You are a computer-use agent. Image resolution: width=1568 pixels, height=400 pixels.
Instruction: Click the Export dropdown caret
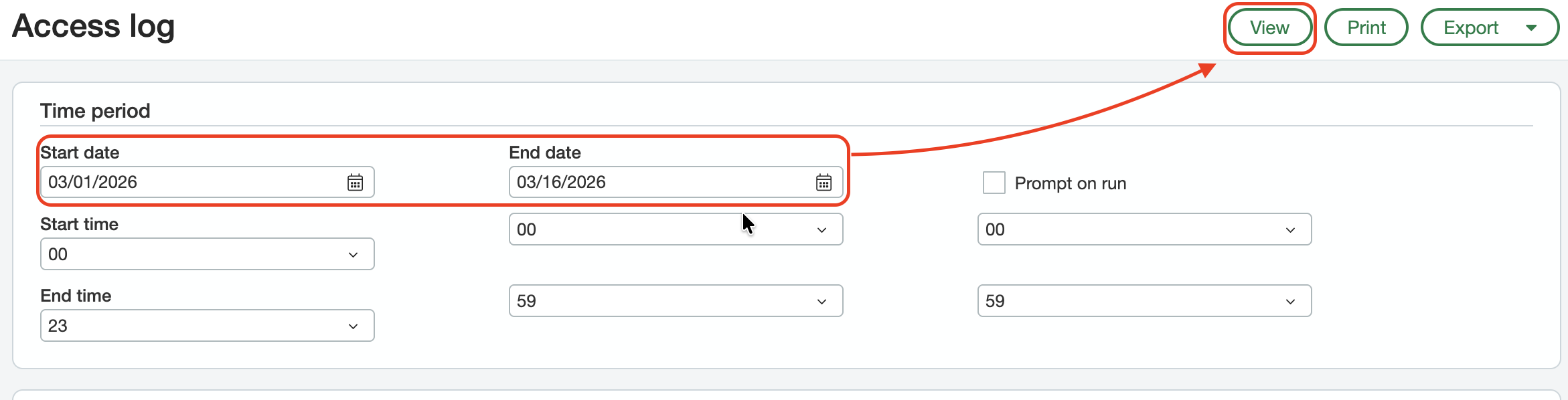coord(1531,27)
